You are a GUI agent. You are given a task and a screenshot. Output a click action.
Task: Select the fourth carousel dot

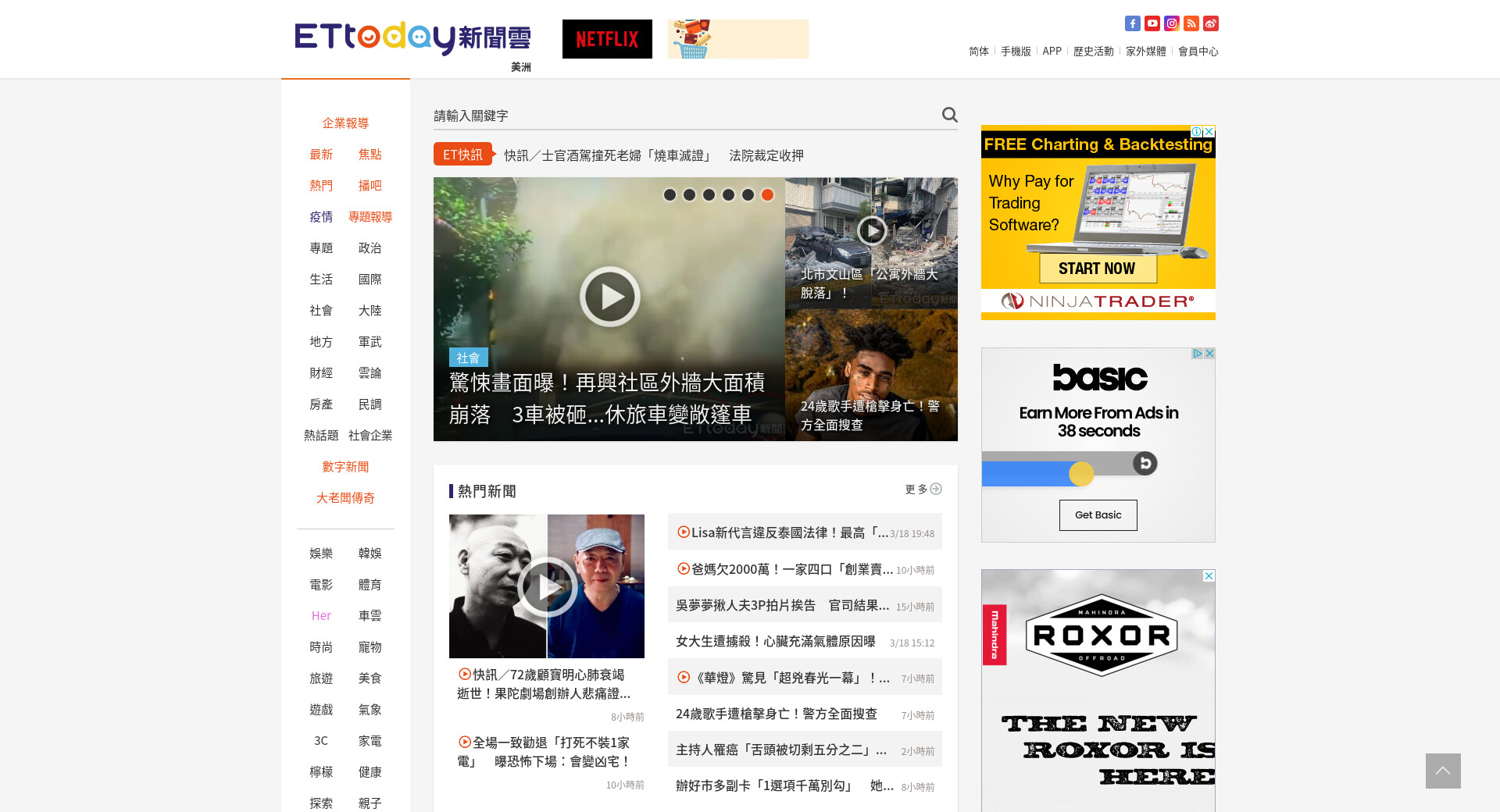click(x=728, y=195)
